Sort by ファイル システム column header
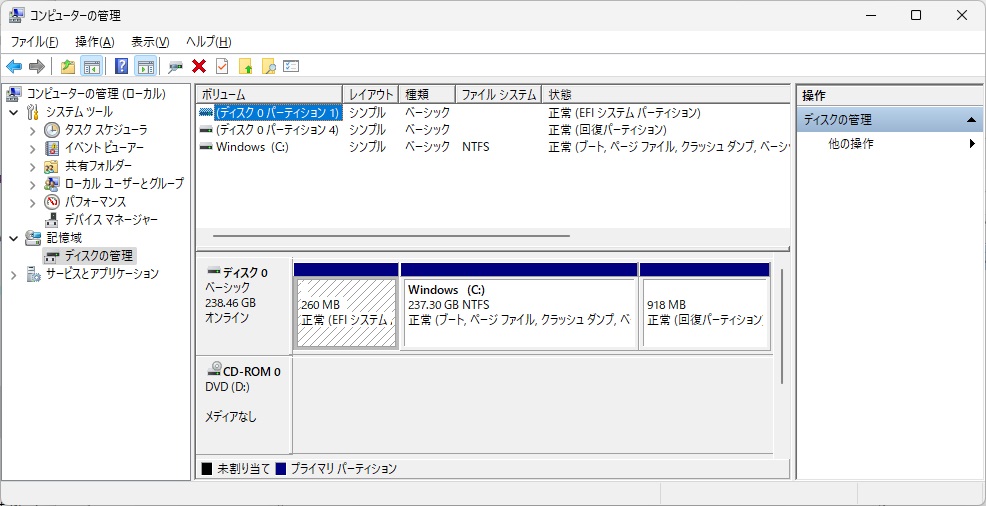This screenshot has width=986, height=506. [x=498, y=94]
